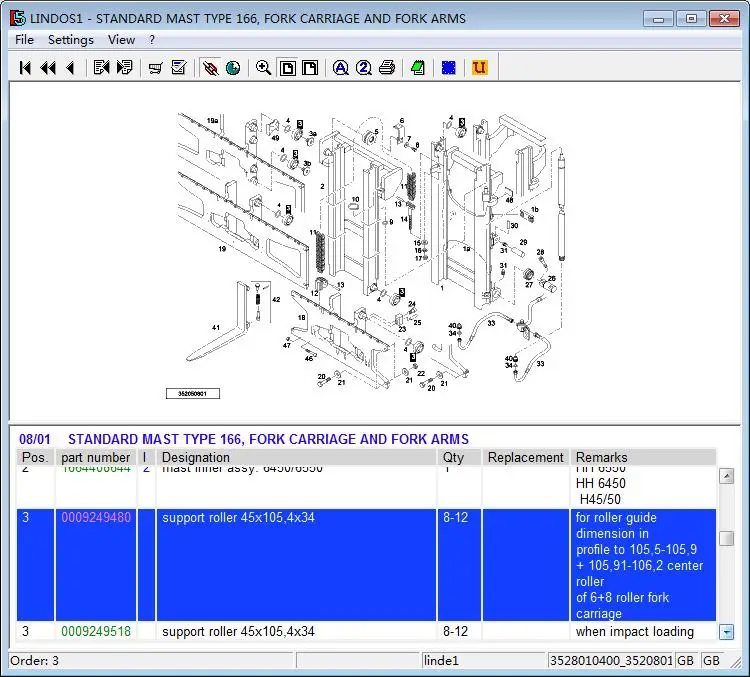Select part number 0009249480

96,518
